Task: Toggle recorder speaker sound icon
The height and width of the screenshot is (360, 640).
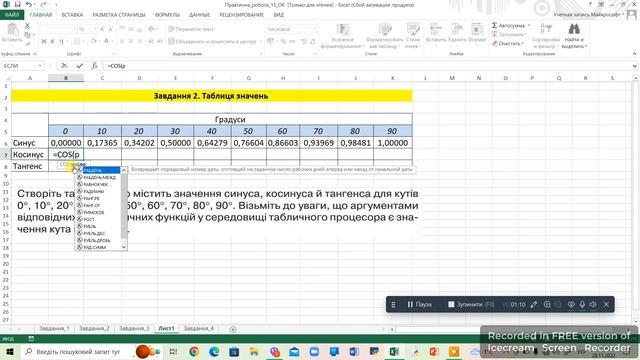Action: coord(593,304)
